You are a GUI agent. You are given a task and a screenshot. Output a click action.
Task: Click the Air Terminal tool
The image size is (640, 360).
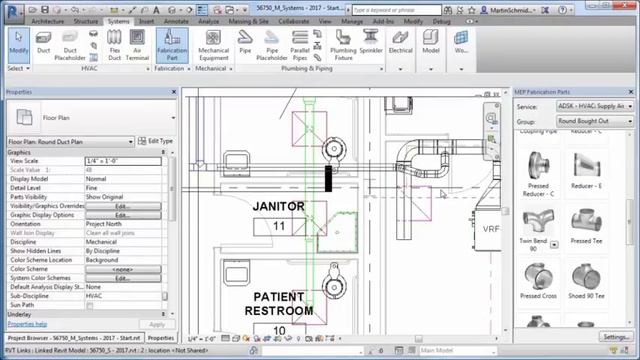click(137, 45)
